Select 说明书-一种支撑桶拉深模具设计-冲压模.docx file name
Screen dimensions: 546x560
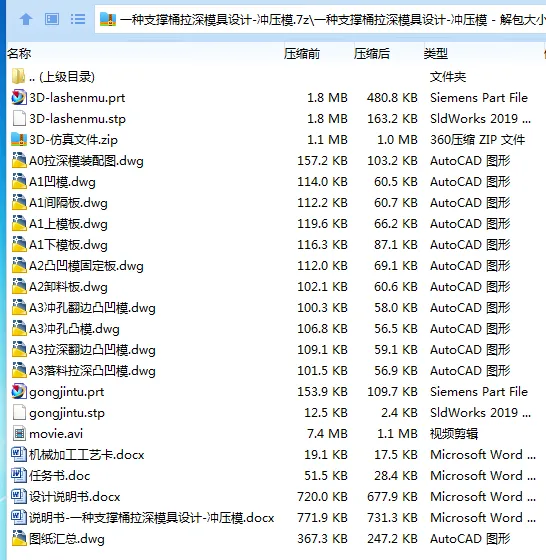tap(152, 518)
